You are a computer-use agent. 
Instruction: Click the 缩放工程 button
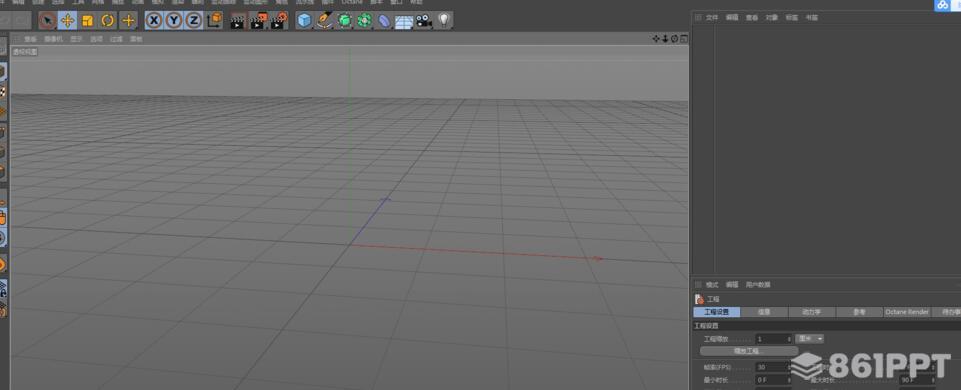pos(746,351)
